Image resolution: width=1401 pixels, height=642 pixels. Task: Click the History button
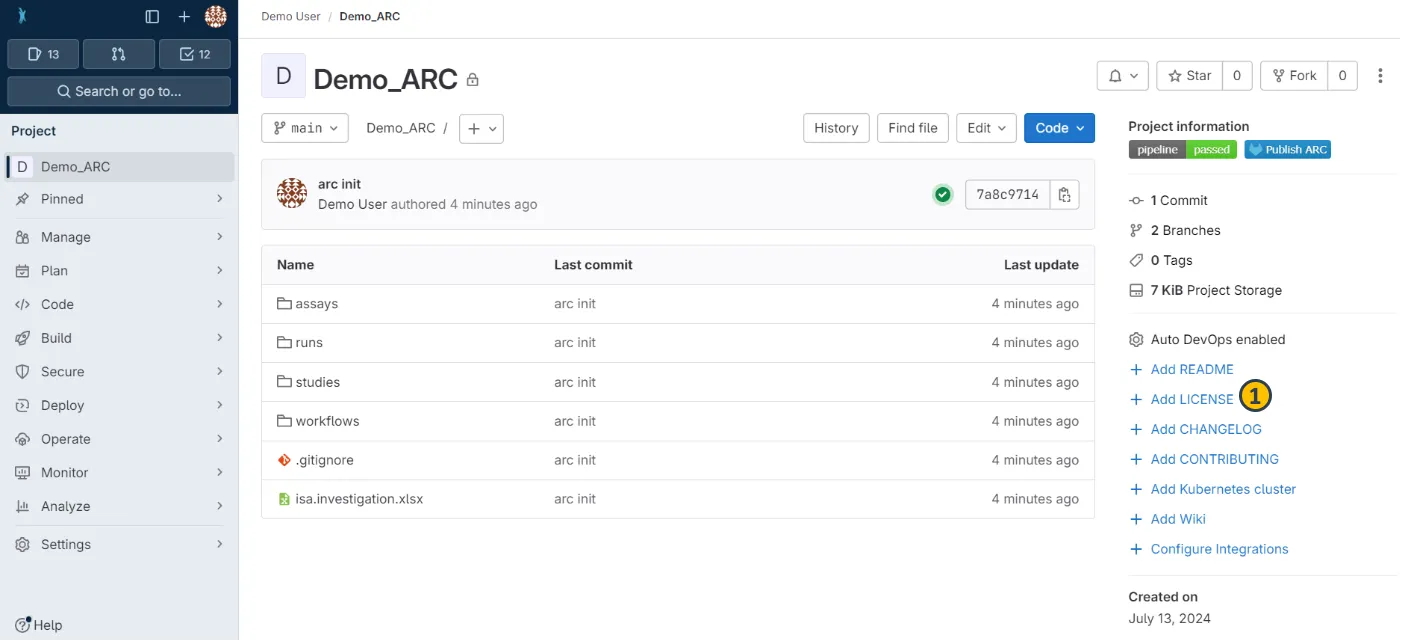836,128
